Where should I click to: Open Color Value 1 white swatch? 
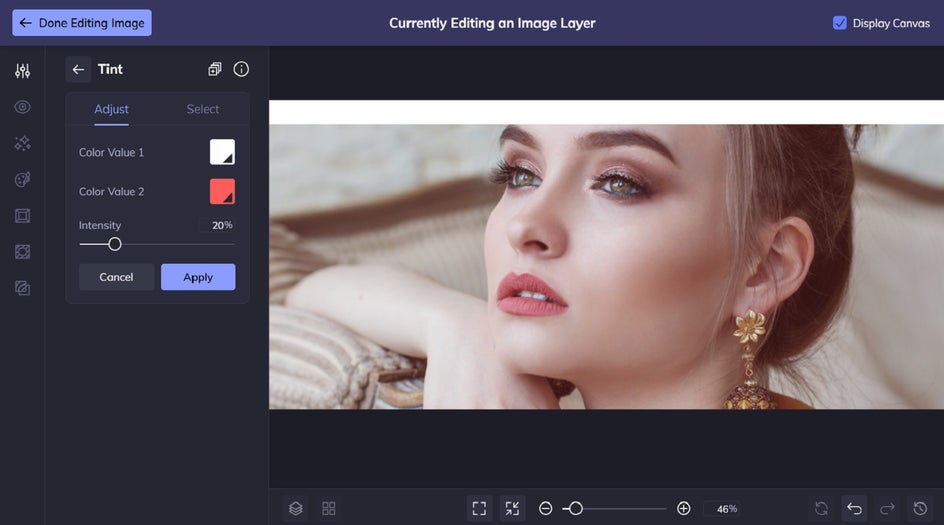(222, 152)
